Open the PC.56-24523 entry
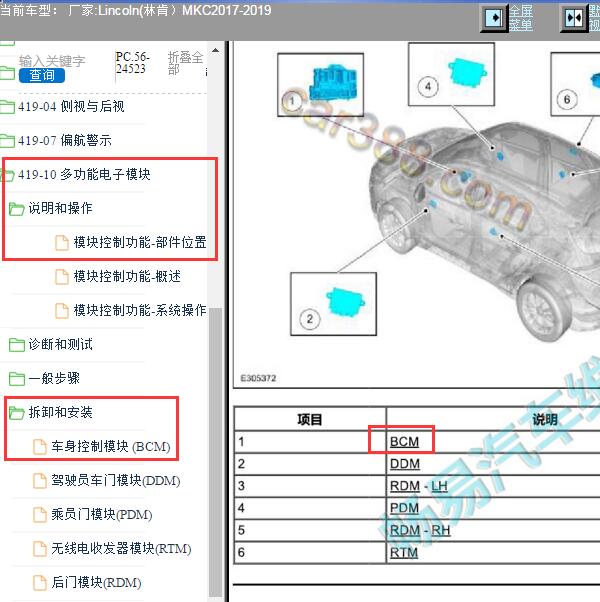The width and height of the screenshot is (600, 602). coord(132,63)
